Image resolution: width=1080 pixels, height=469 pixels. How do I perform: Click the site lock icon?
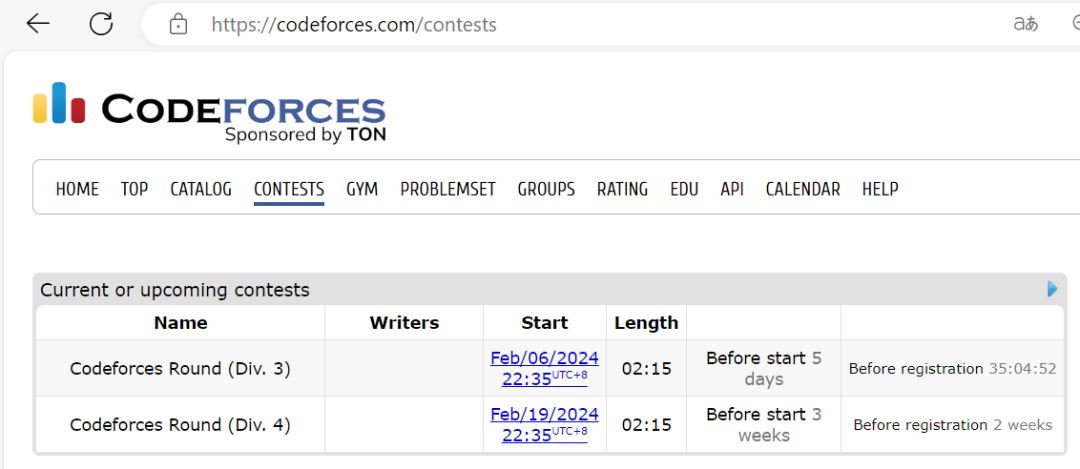[178, 25]
